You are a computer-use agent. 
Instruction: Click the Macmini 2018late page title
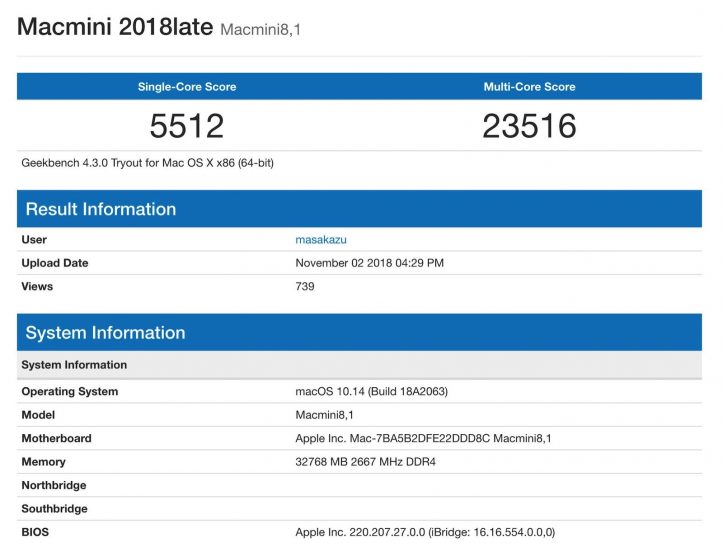[115, 27]
